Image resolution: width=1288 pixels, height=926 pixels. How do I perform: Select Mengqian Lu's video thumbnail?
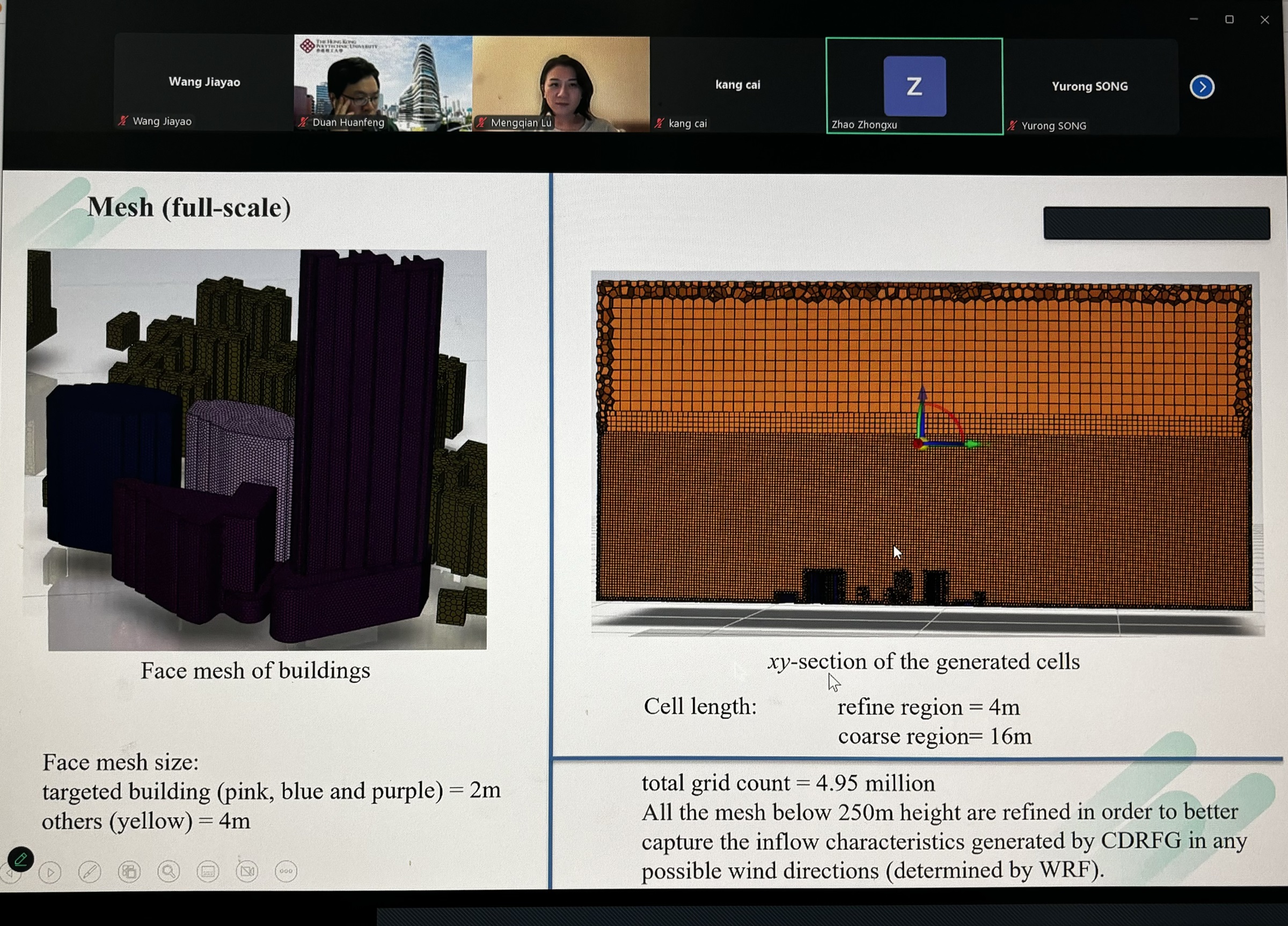(560, 84)
